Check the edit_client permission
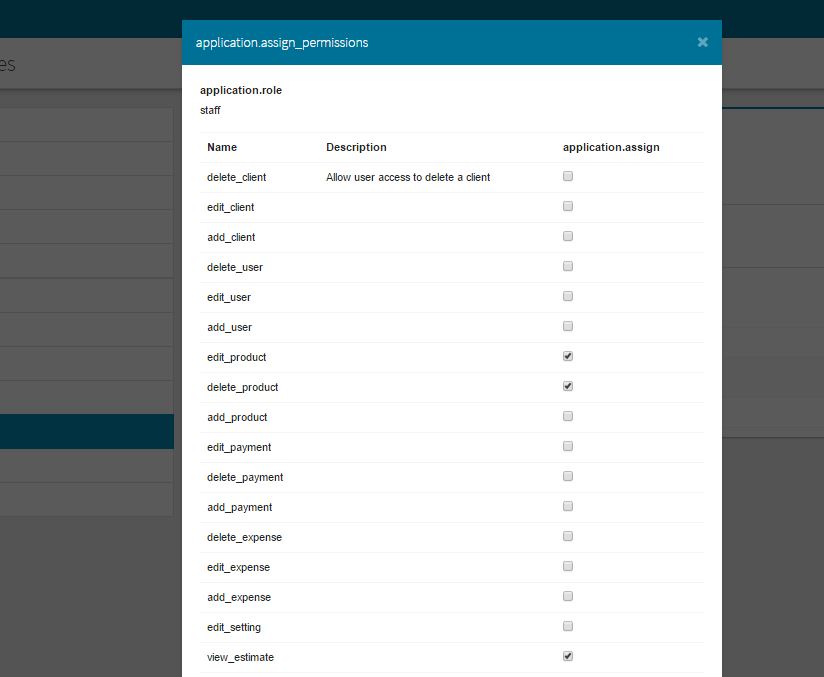The width and height of the screenshot is (824, 677). [568, 206]
